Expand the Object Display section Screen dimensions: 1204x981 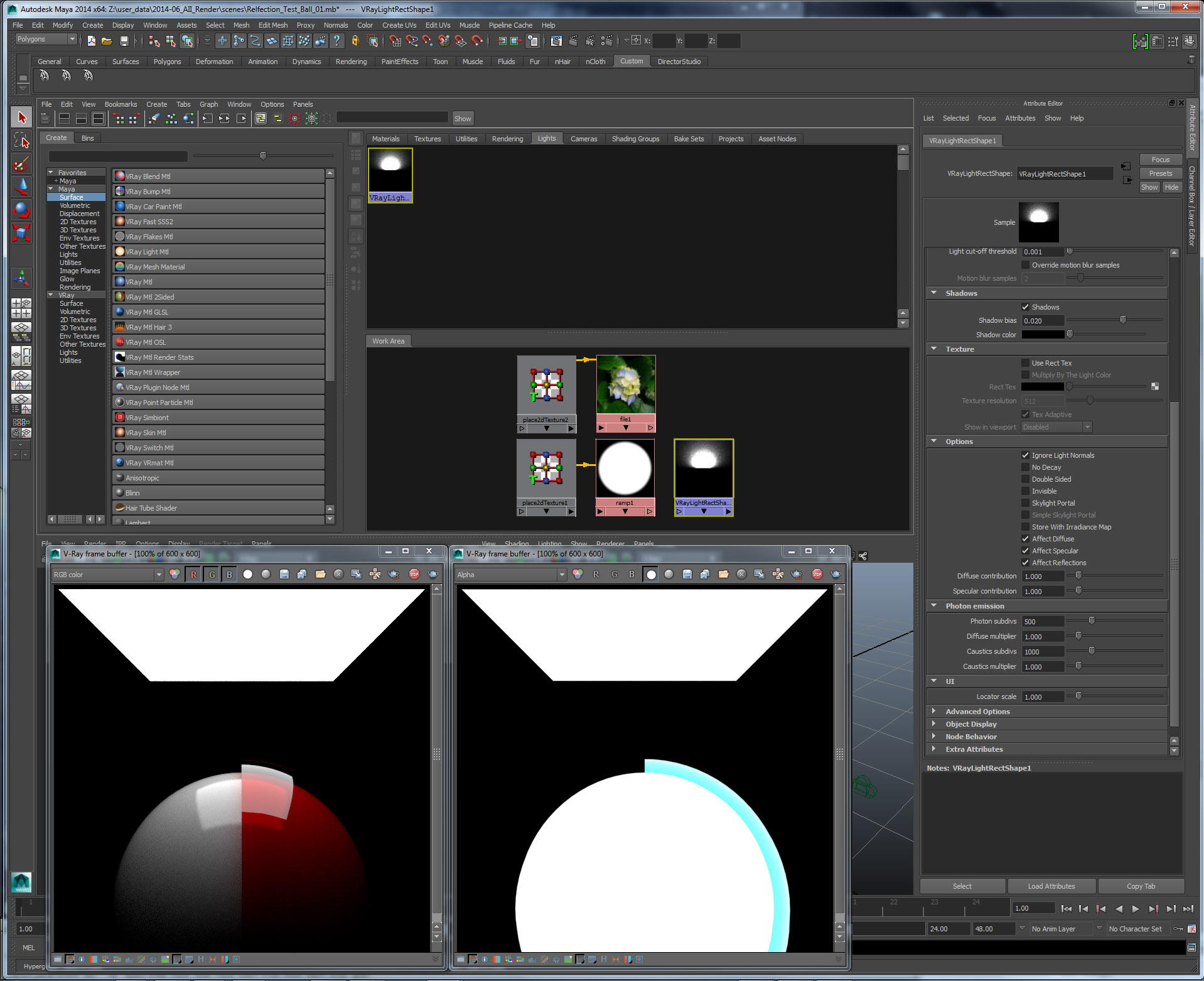(934, 724)
